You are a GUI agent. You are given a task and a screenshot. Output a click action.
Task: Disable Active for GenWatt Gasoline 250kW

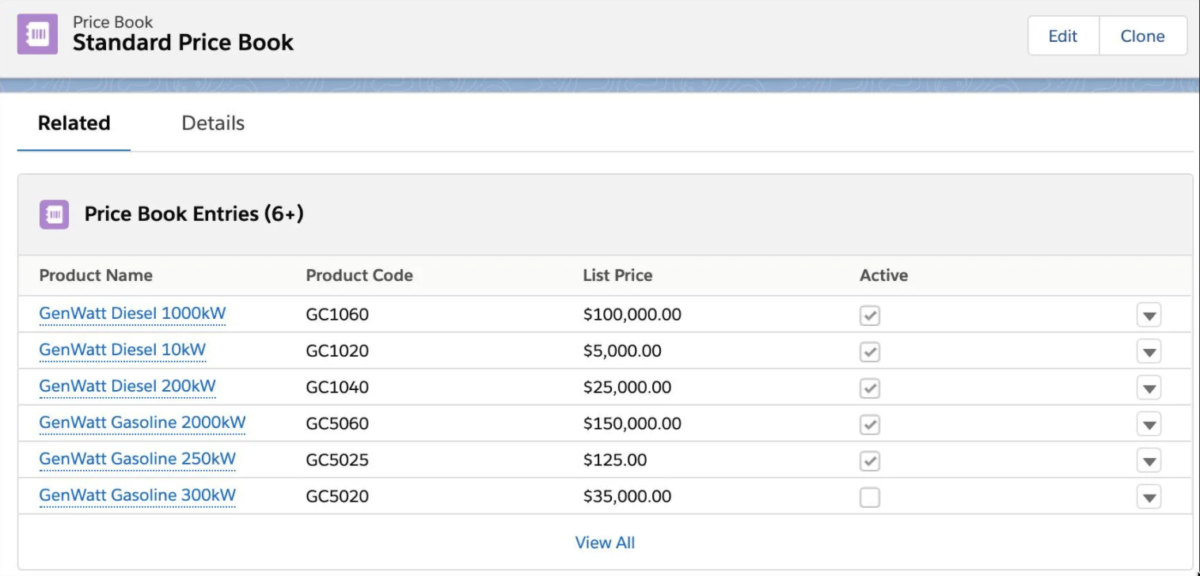pyautogui.click(x=869, y=460)
